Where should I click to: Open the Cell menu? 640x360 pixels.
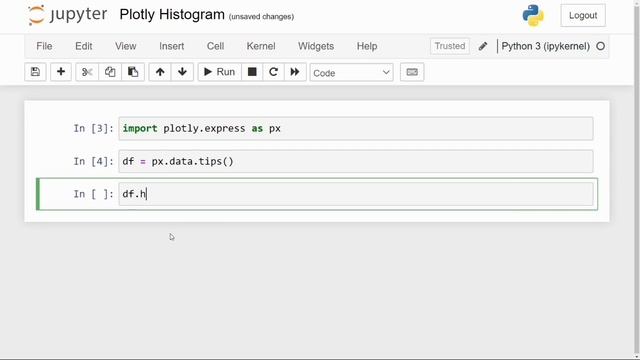pos(215,46)
